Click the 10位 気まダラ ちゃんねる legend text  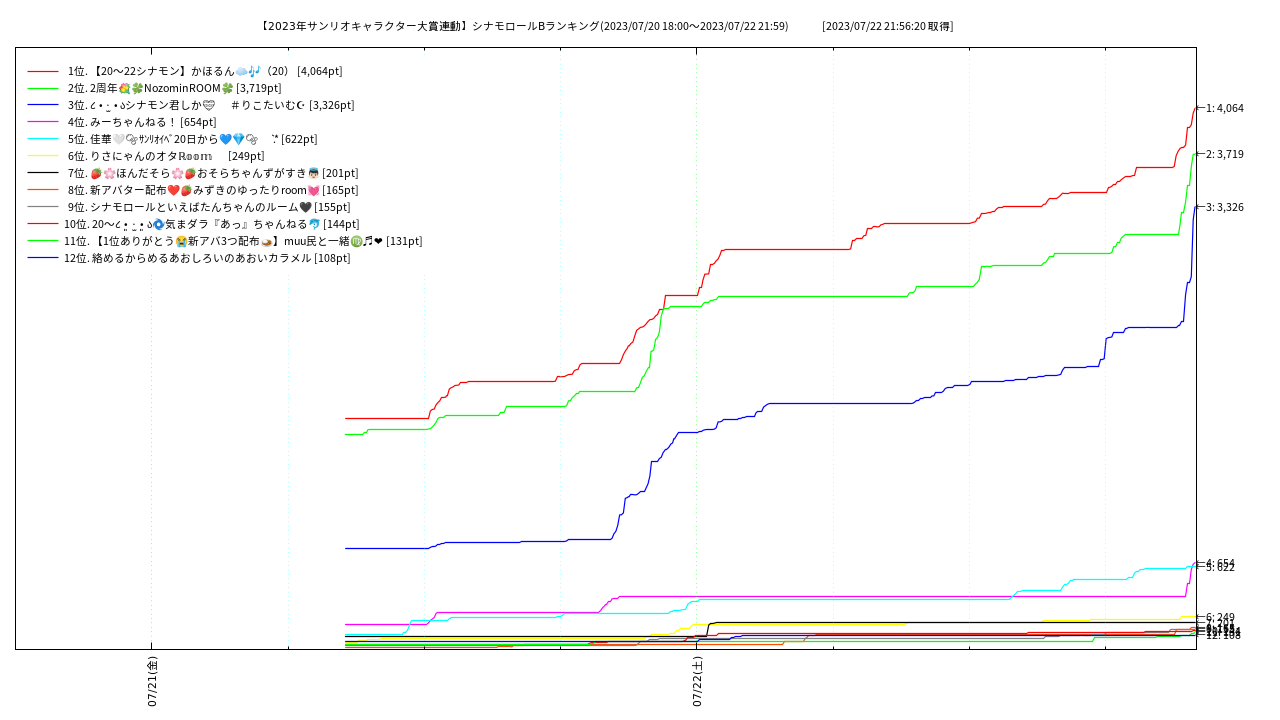click(212, 224)
